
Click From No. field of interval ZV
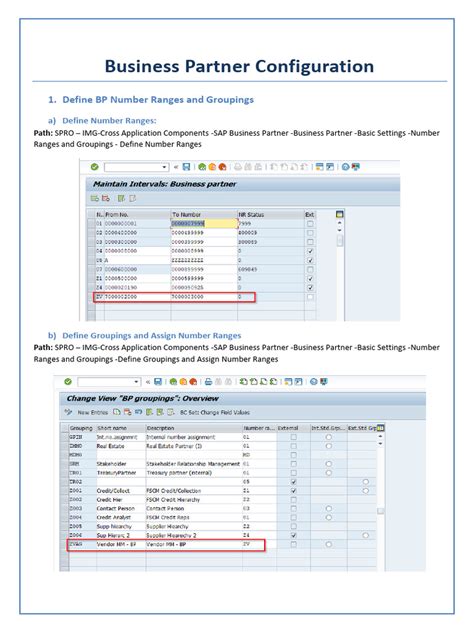(137, 297)
